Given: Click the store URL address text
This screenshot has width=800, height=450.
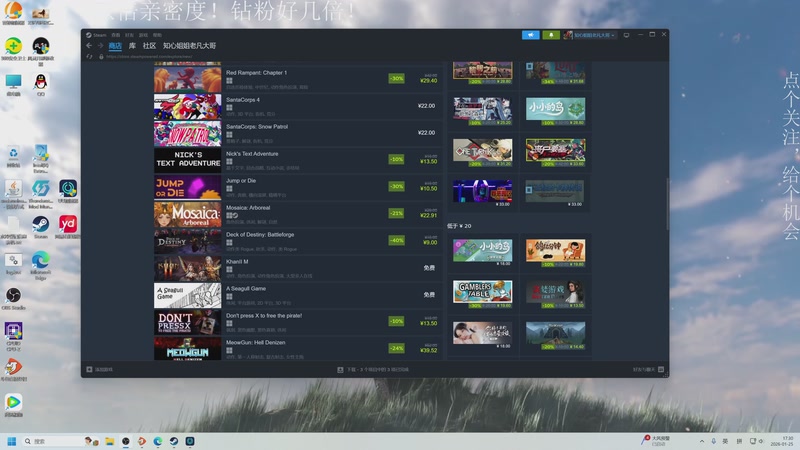Looking at the screenshot, I should coord(149,57).
